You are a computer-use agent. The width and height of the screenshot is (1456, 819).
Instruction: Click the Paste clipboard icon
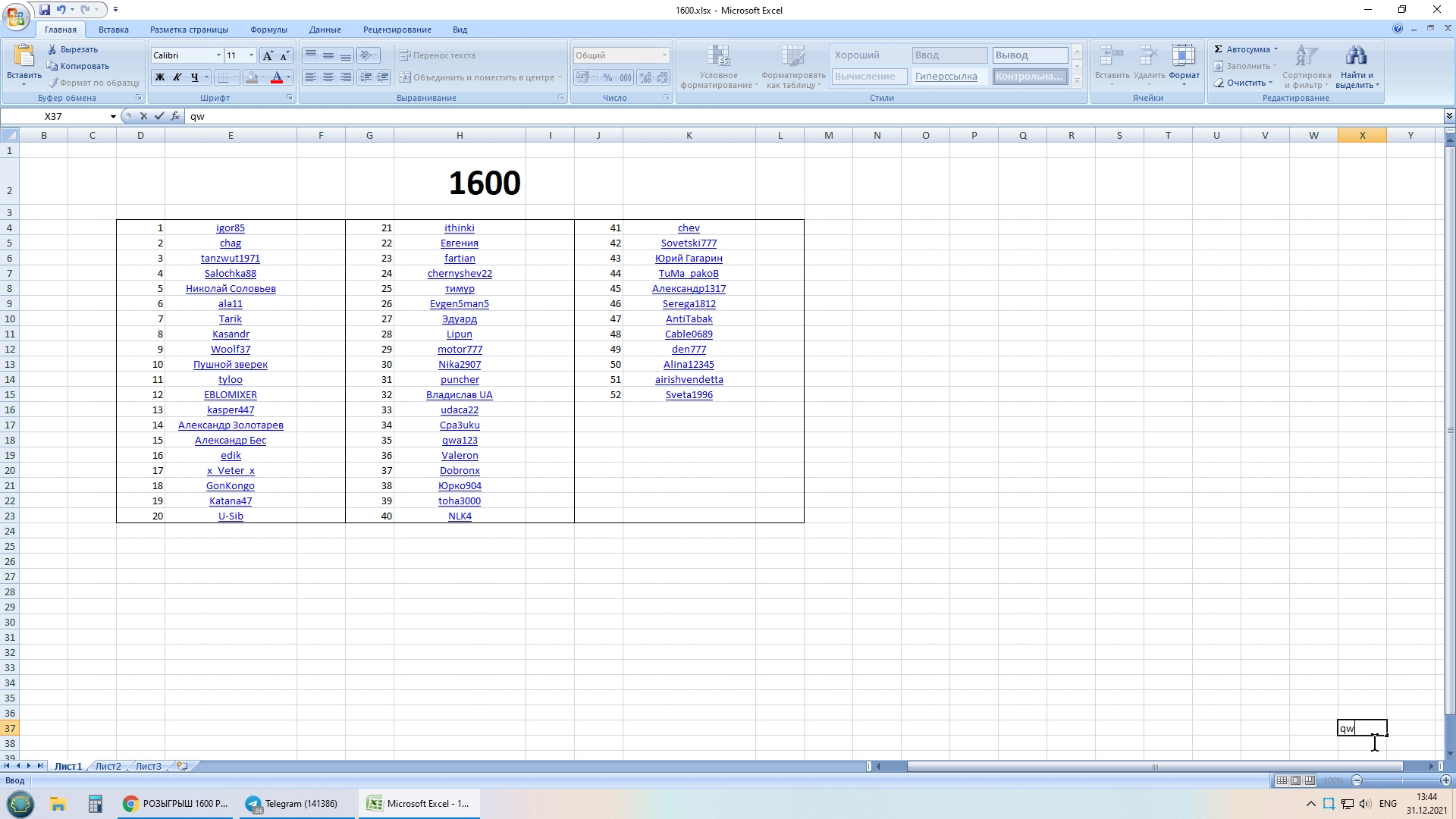point(24,57)
